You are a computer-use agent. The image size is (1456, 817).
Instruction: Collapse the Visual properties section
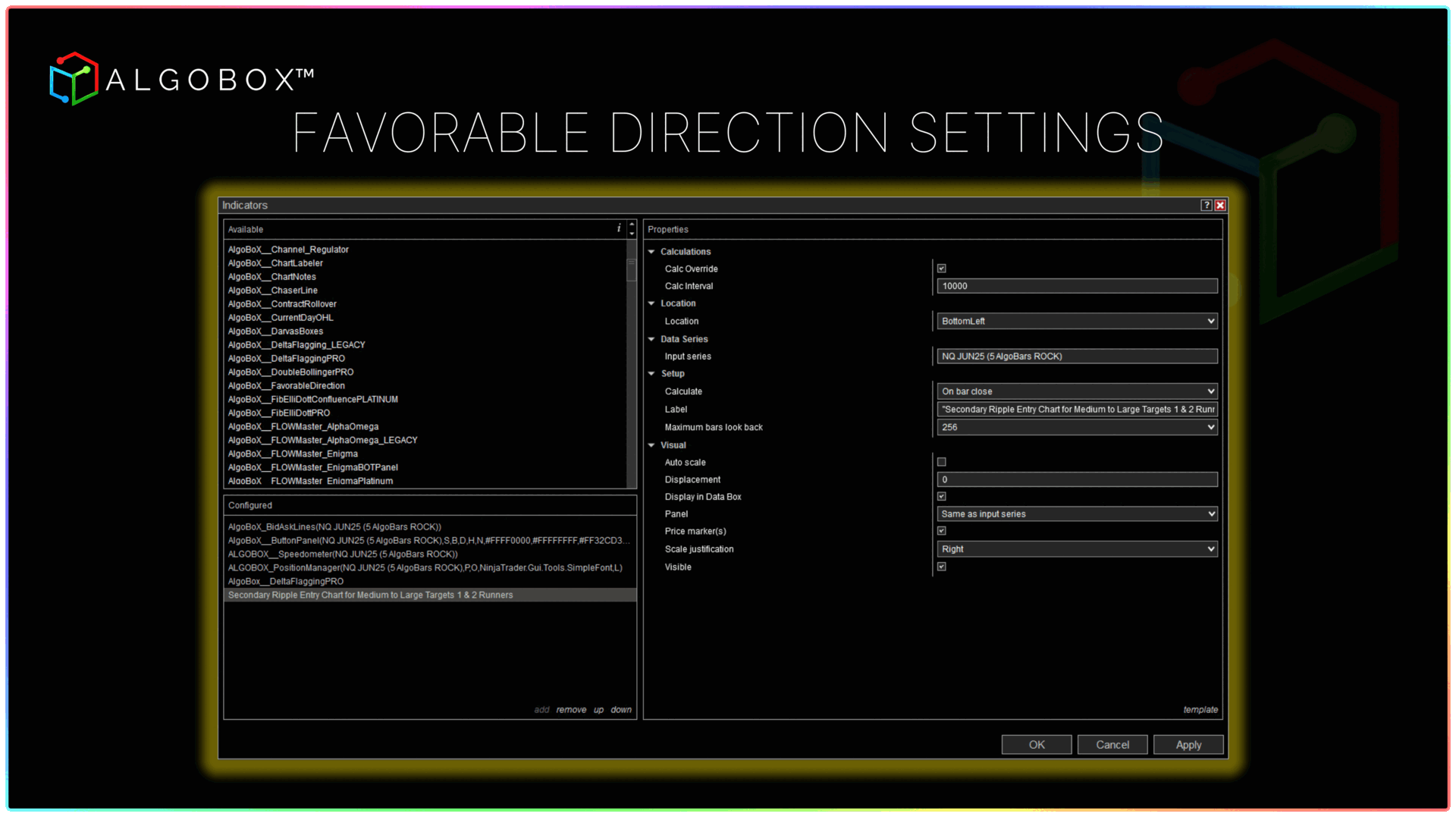pos(651,445)
